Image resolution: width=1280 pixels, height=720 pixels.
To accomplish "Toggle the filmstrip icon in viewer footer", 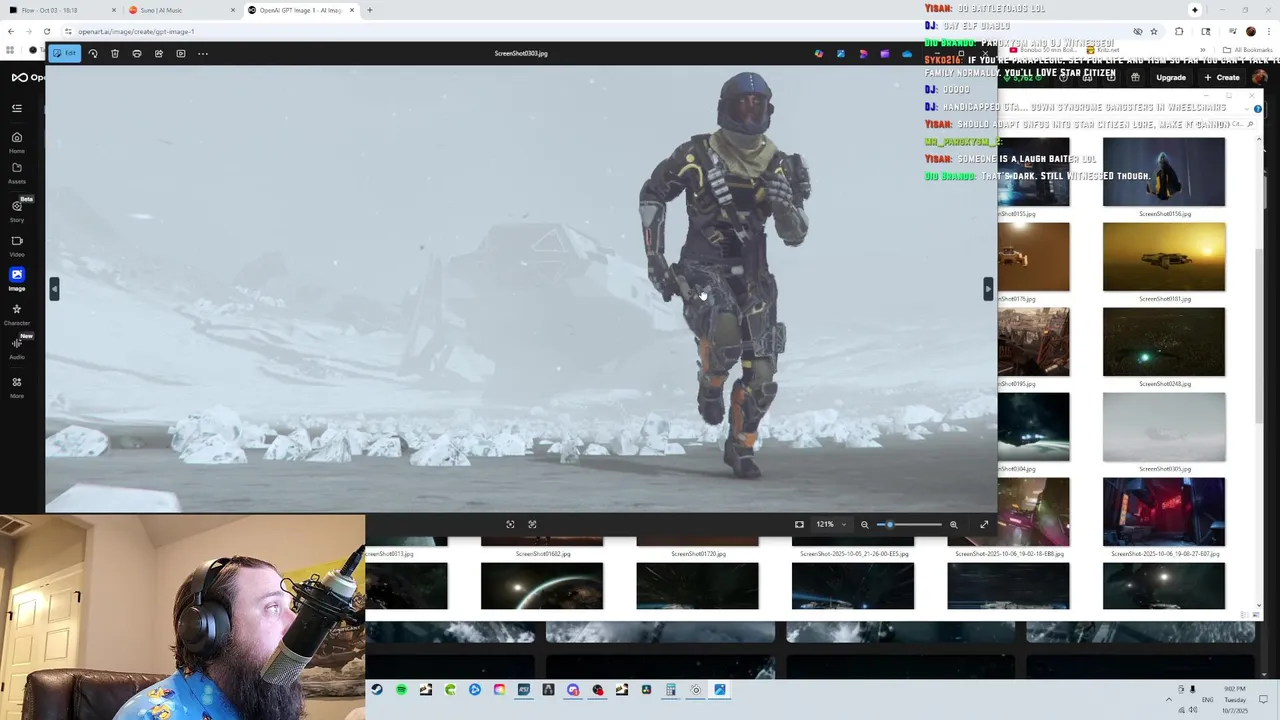I will 510,524.
